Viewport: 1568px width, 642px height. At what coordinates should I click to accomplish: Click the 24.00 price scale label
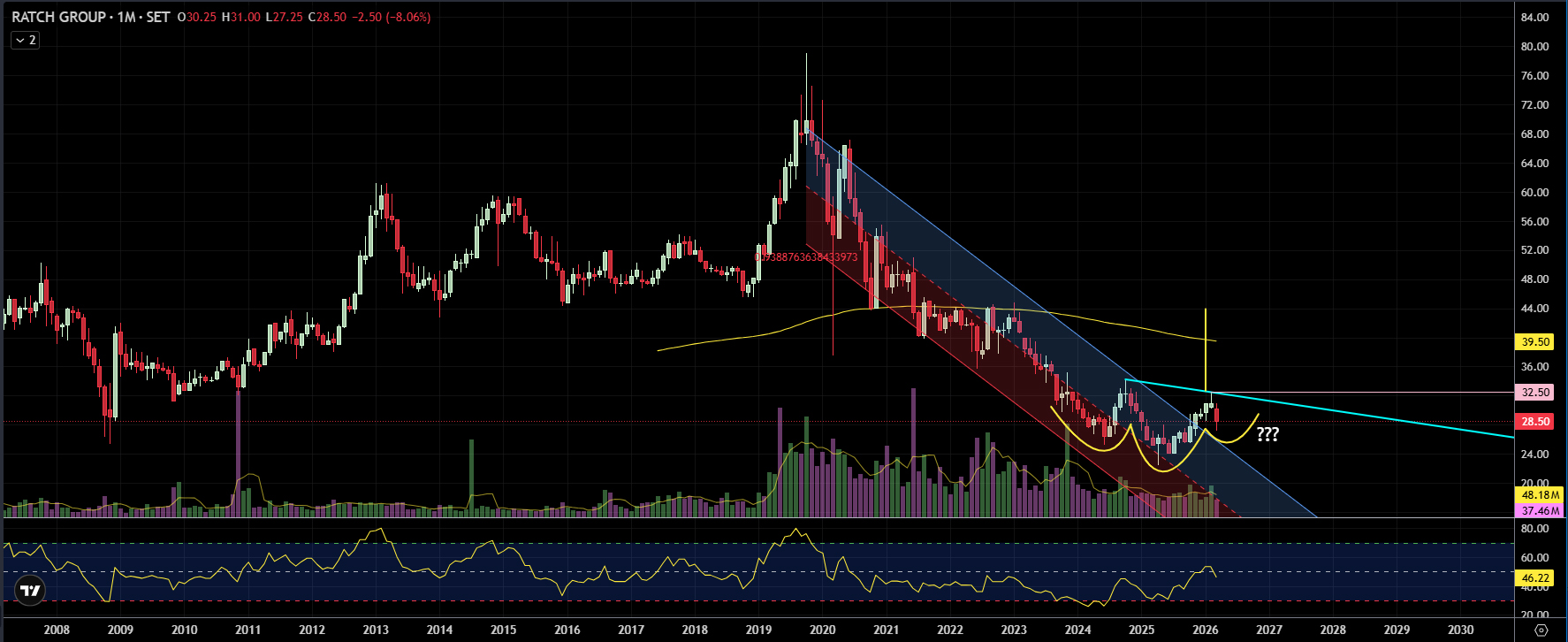click(x=1534, y=455)
